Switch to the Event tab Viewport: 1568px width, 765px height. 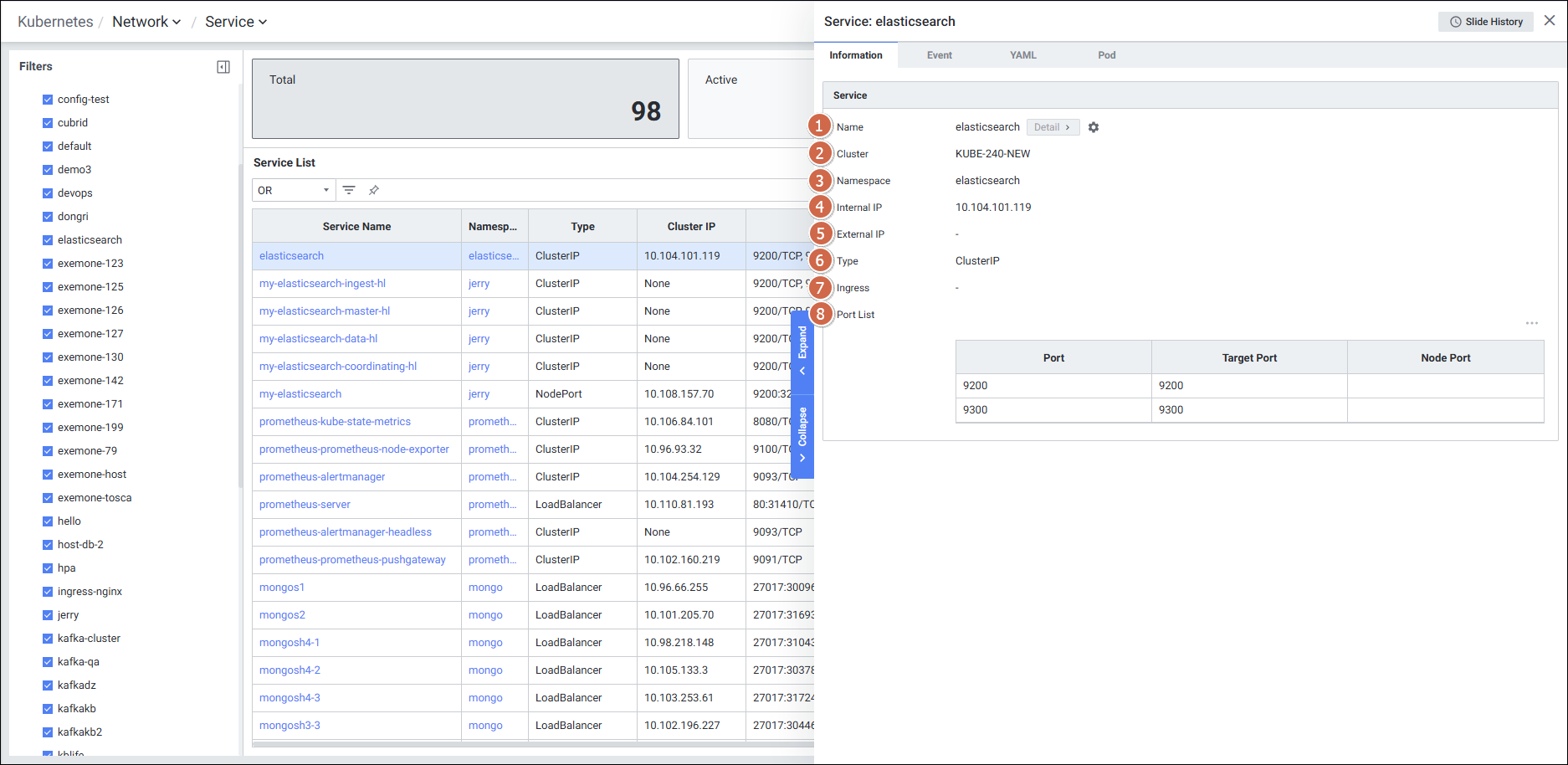click(939, 55)
